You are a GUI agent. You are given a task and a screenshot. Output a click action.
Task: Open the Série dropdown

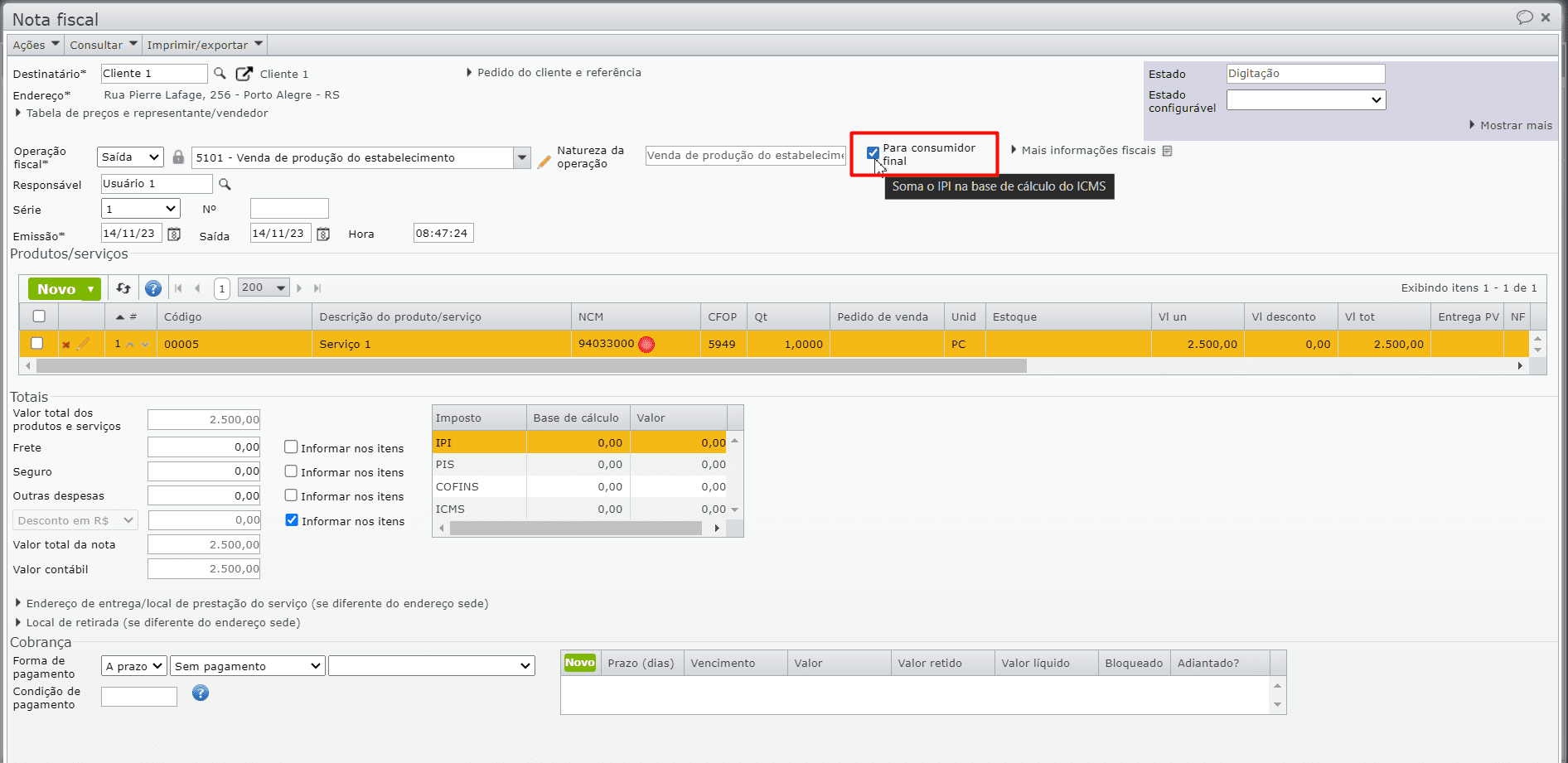coord(141,209)
